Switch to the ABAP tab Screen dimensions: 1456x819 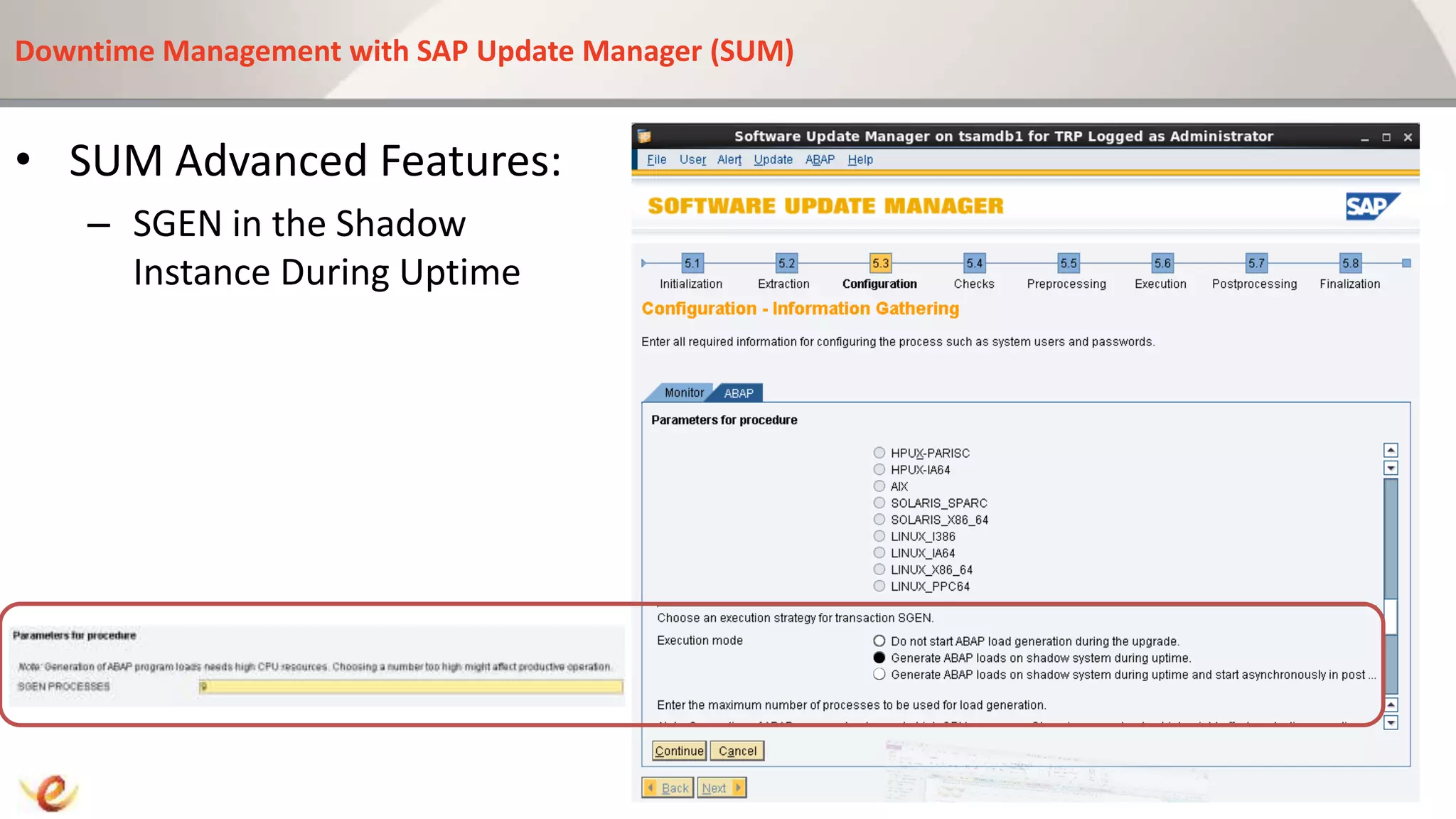739,393
